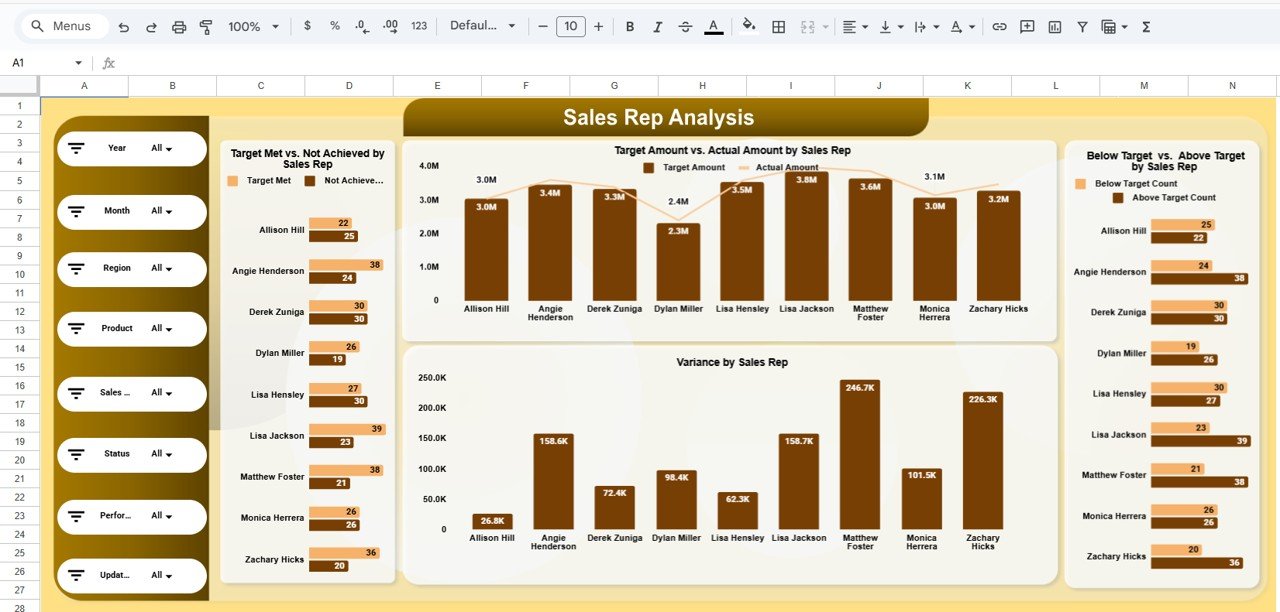Apply currency format with the dollar icon
Image resolution: width=1280 pixels, height=612 pixels.
307,26
